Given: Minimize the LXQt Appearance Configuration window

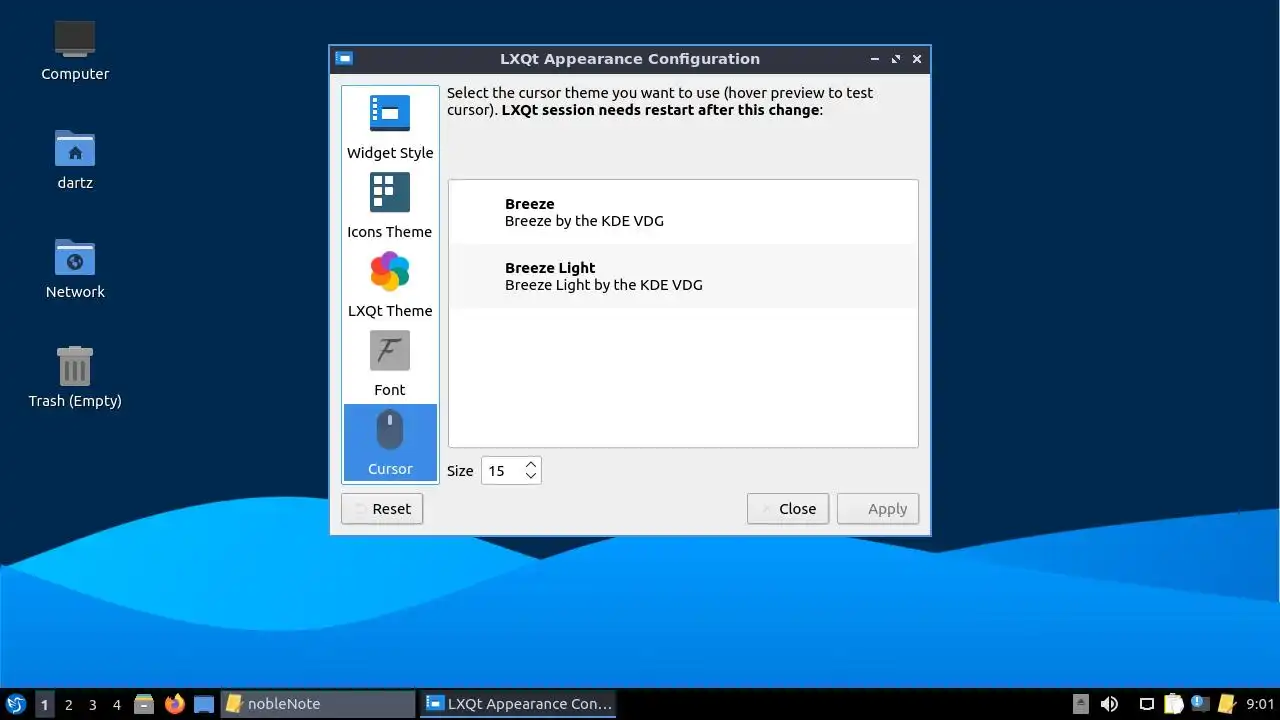Looking at the screenshot, I should pyautogui.click(x=875, y=59).
